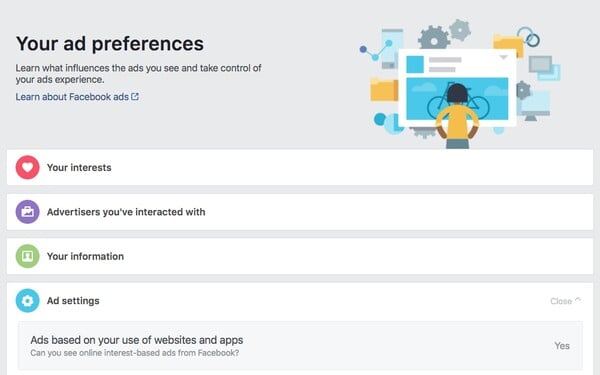600x375 pixels.
Task: Open Ads based on your use of websites and apps
Action: coord(300,346)
